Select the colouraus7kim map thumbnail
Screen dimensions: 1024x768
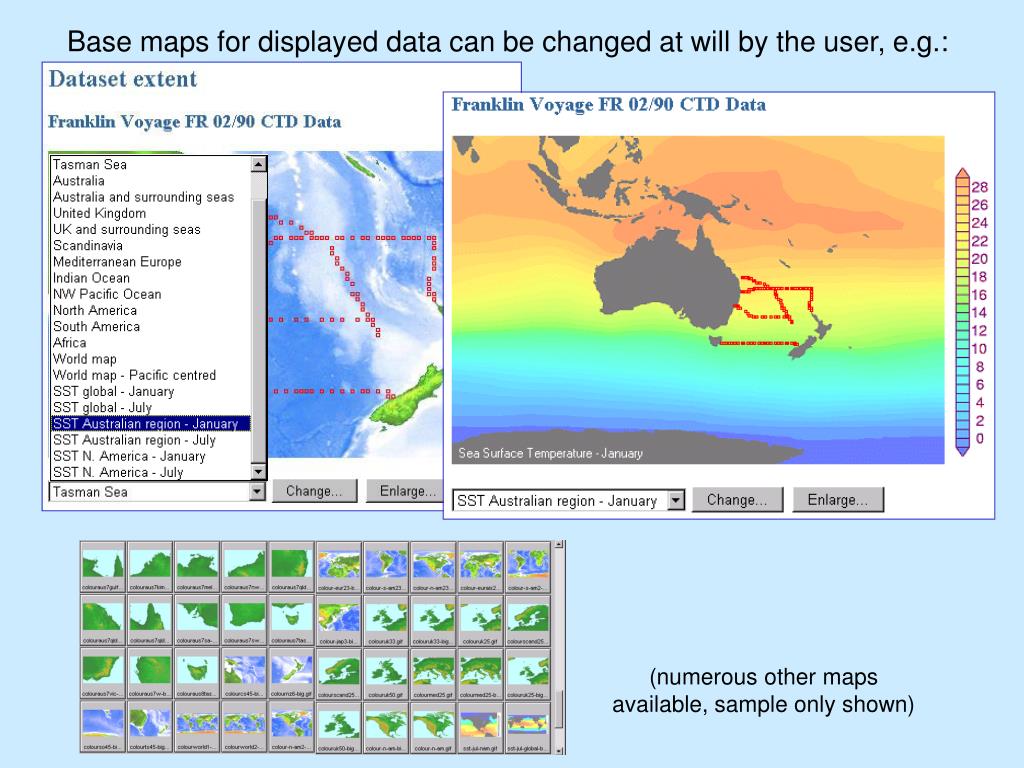pos(150,567)
